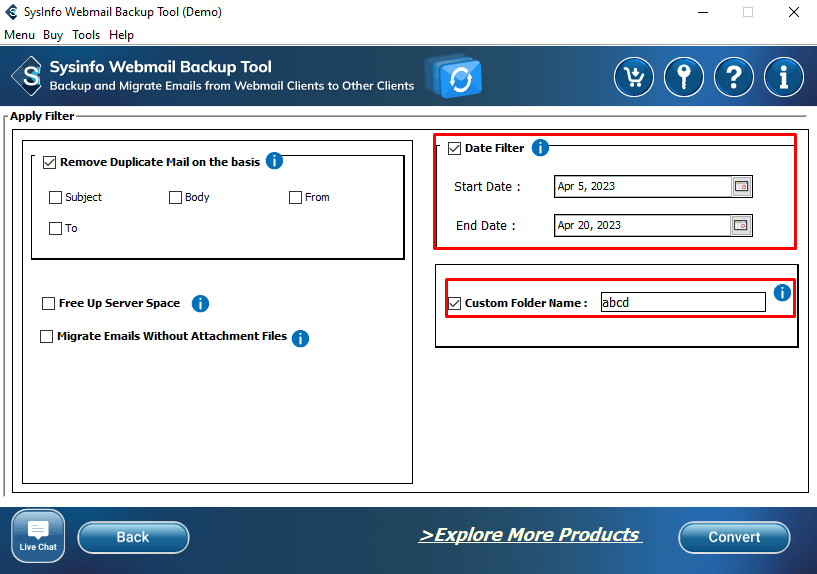This screenshot has width=817, height=574.
Task: Click the app icon in title bar
Action: coord(11,11)
